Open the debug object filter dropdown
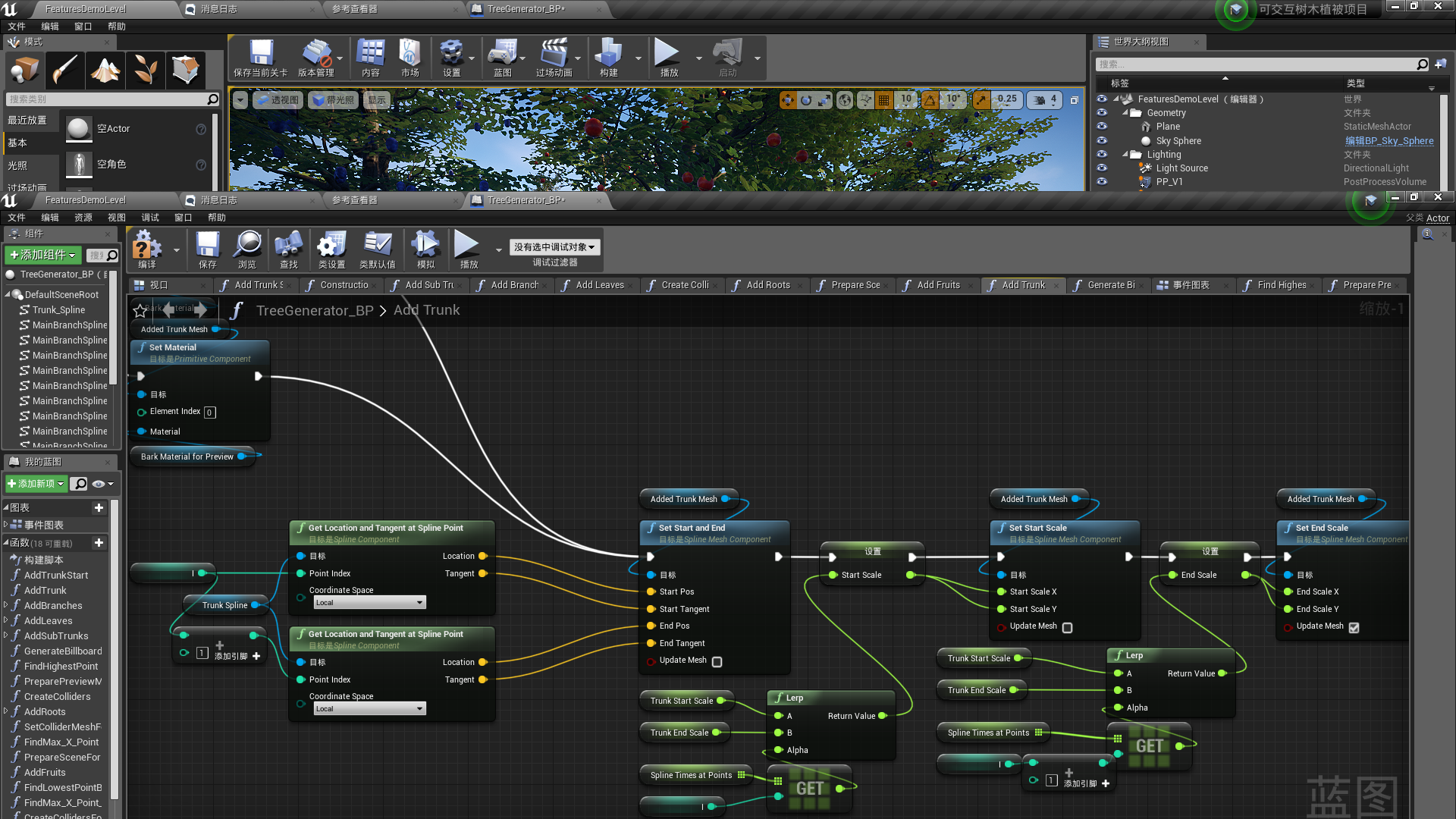The height and width of the screenshot is (819, 1456). click(x=554, y=246)
